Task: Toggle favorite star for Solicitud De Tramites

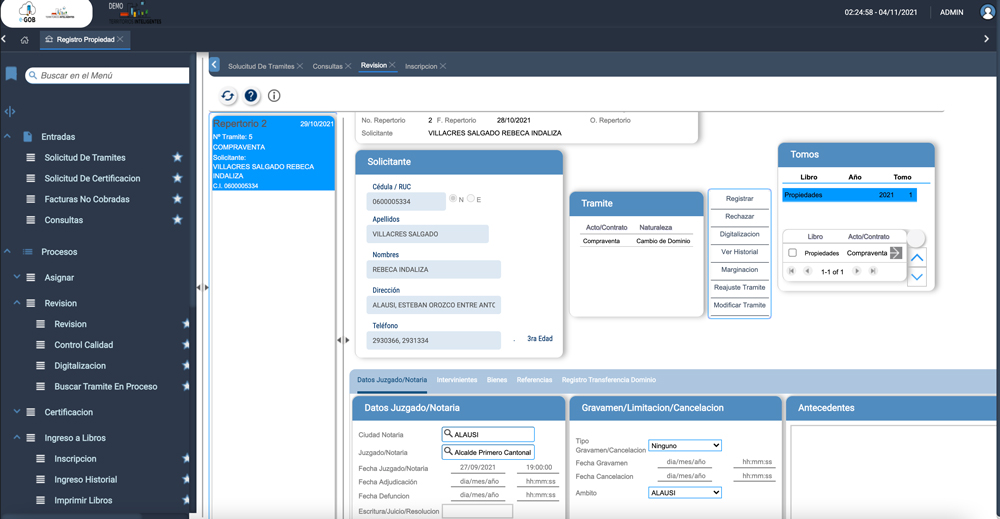Action: [177, 158]
